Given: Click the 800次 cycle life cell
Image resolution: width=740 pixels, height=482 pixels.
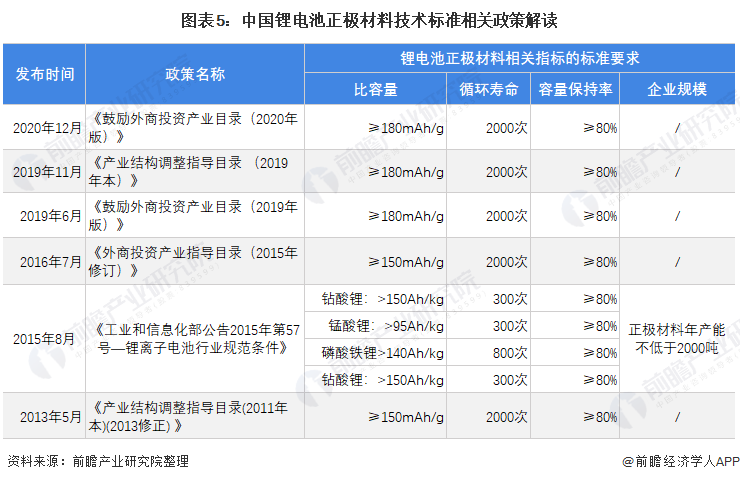Looking at the screenshot, I should 510,353.
